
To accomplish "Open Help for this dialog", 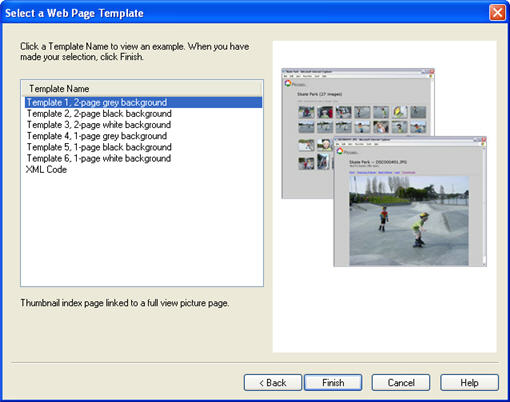I will point(469,383).
